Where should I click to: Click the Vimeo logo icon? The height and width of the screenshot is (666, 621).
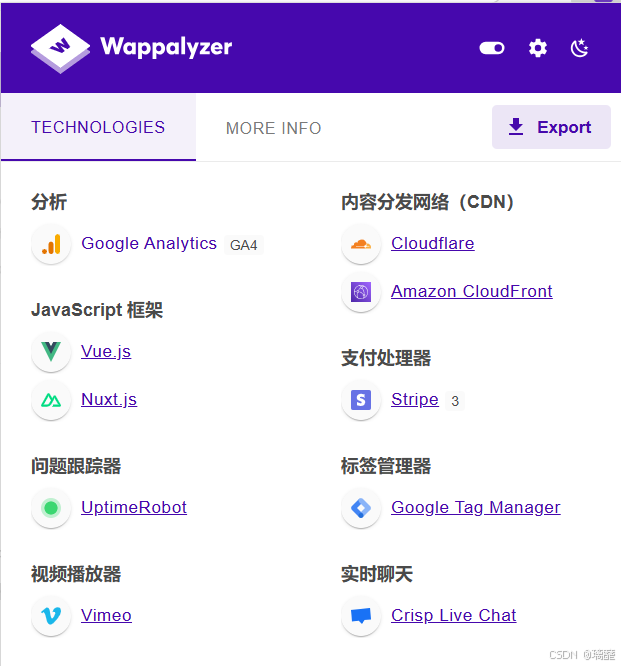click(x=51, y=616)
